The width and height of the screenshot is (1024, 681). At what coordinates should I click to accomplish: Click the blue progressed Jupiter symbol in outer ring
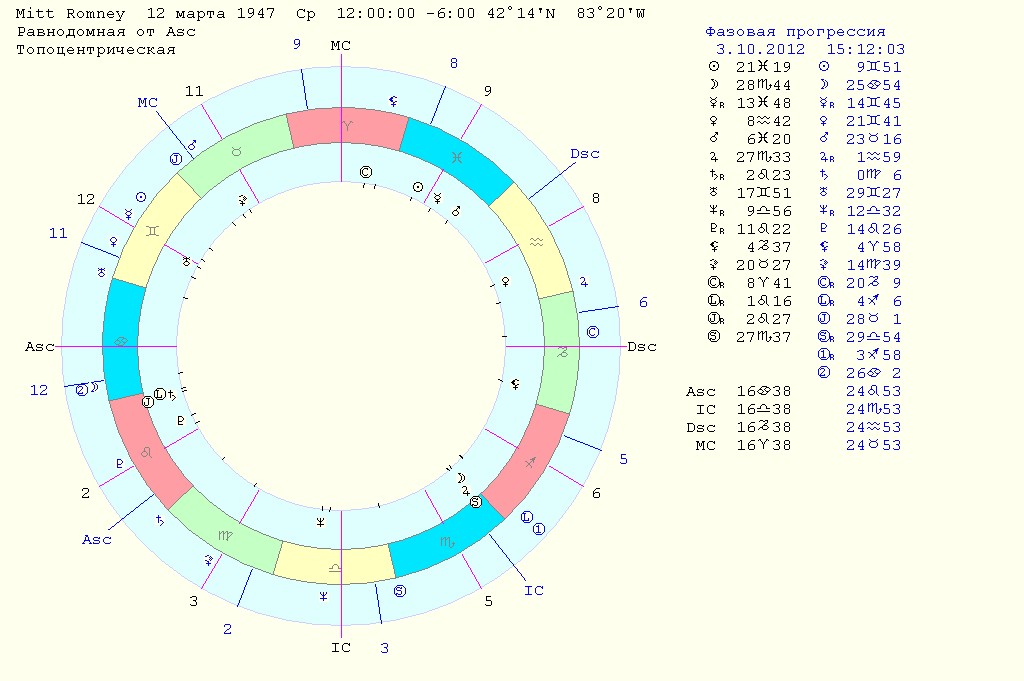(583, 282)
